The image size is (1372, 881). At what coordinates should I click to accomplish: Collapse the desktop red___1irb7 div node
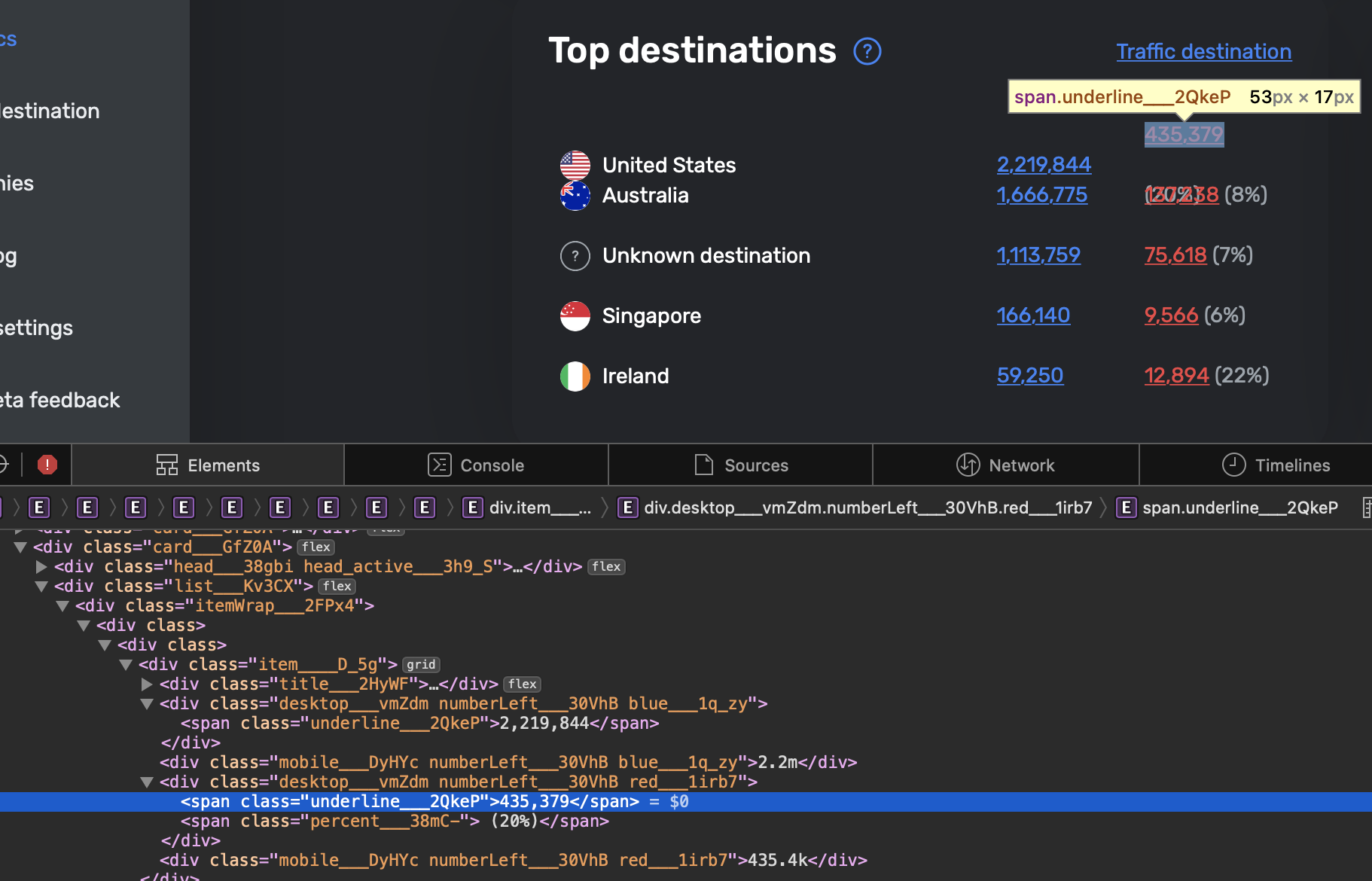pyautogui.click(x=147, y=782)
